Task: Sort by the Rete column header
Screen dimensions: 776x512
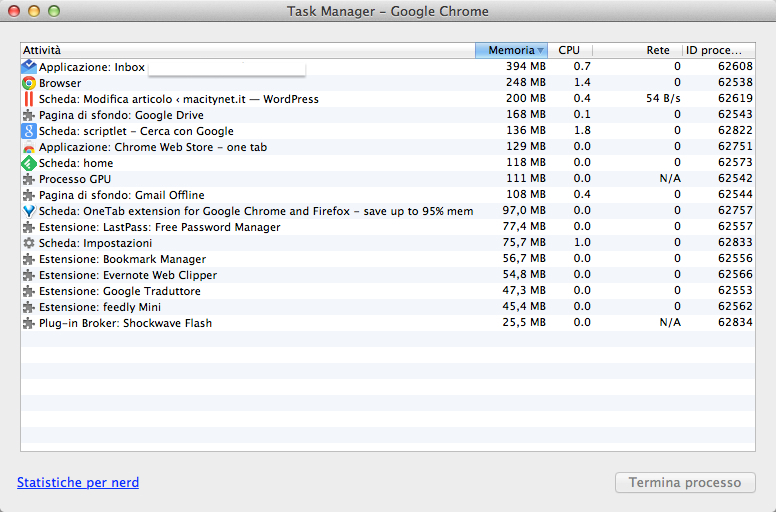Action: point(657,50)
